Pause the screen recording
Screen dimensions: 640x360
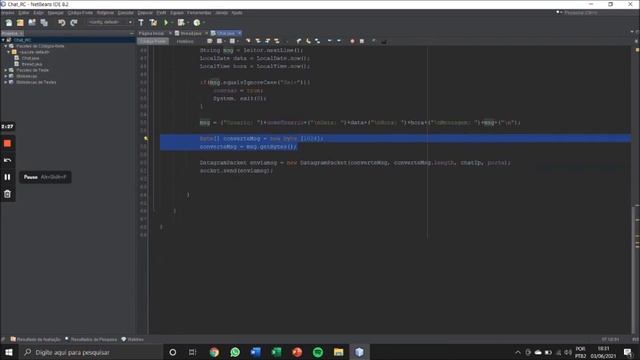(x=7, y=177)
